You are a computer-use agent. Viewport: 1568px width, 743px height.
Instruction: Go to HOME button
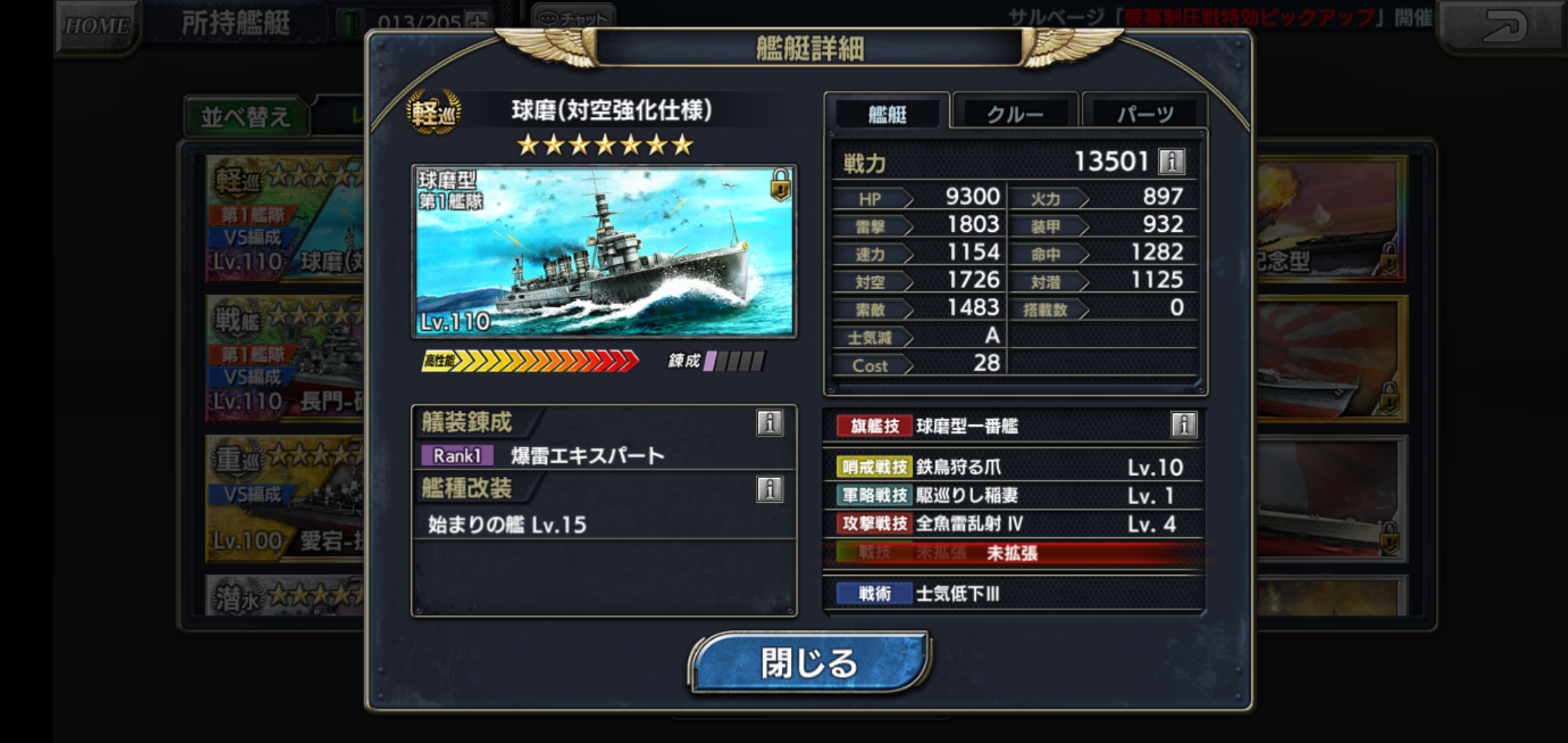(x=97, y=26)
